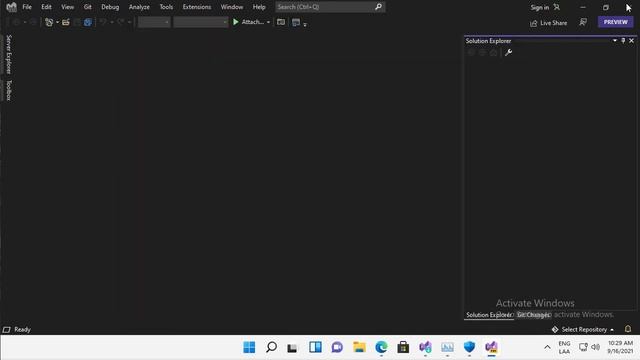Open the Toolbox side tab
Image resolution: width=640 pixels, height=360 pixels.
pyautogui.click(x=9, y=90)
